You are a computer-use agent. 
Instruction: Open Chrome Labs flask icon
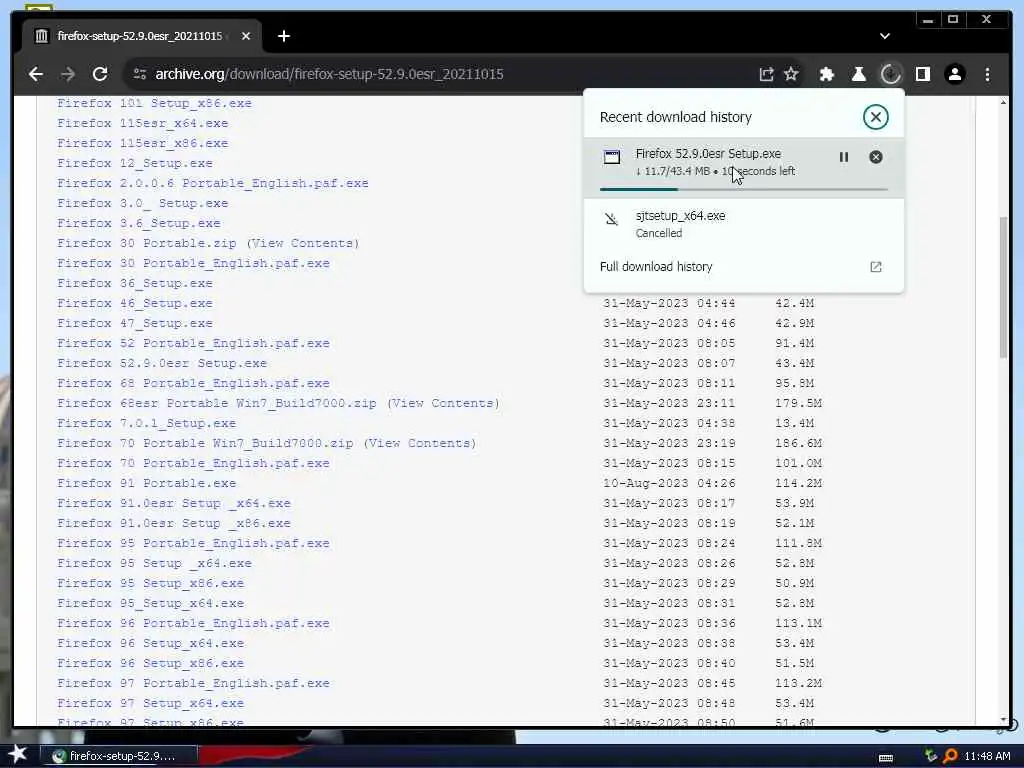(x=859, y=74)
